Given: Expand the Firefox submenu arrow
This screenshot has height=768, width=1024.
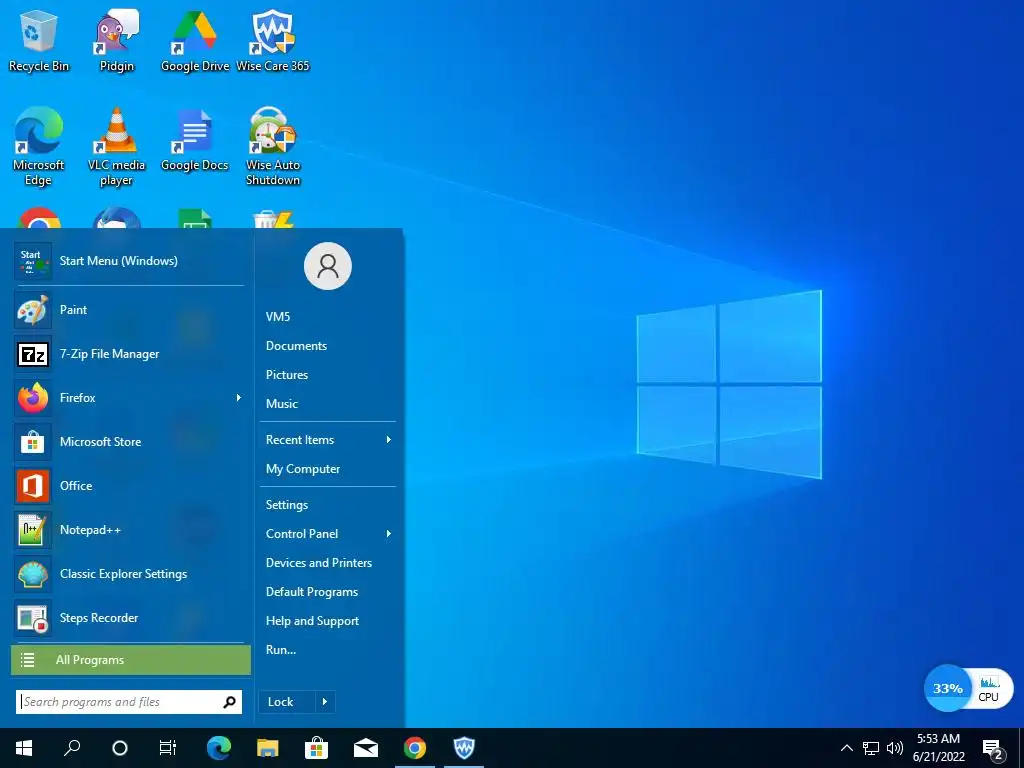Looking at the screenshot, I should click(x=239, y=398).
